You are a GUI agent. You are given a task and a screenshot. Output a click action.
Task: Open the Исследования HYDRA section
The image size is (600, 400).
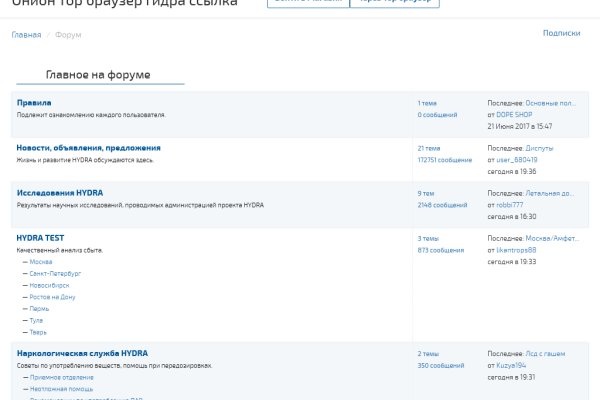[59, 193]
